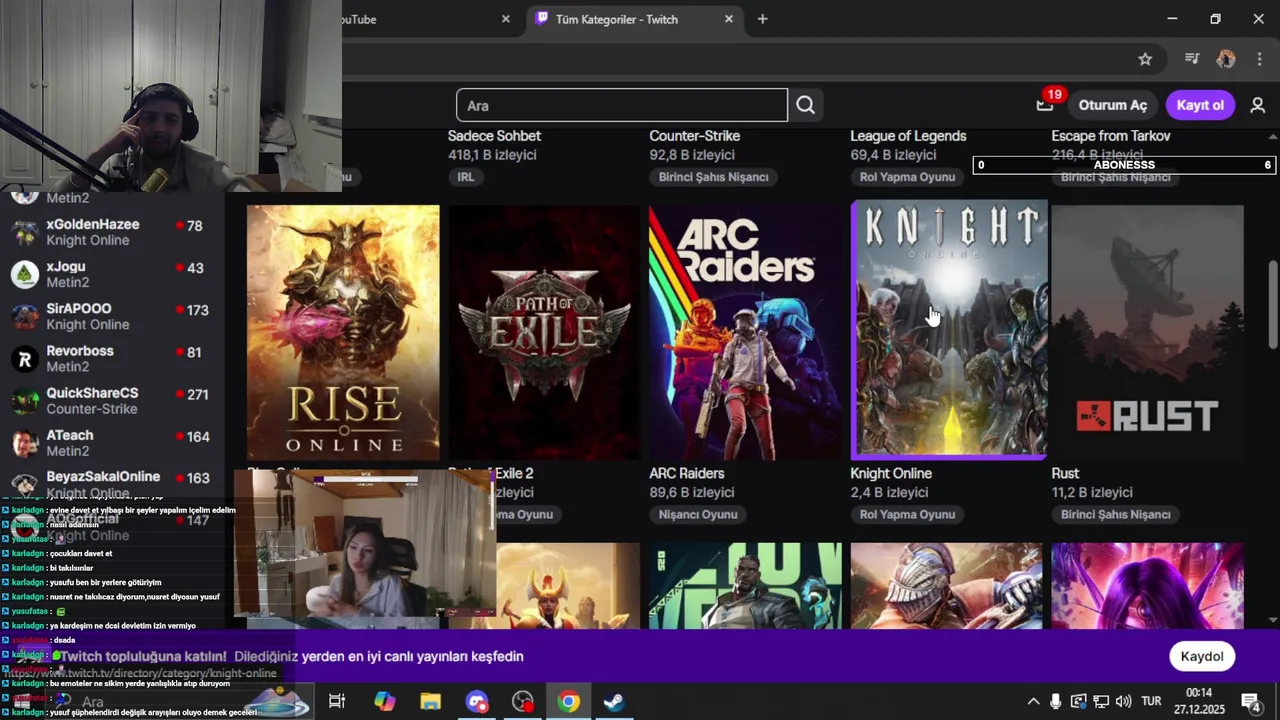Open Counter-Strike category title link
The width and height of the screenshot is (1280, 720).
694,136
